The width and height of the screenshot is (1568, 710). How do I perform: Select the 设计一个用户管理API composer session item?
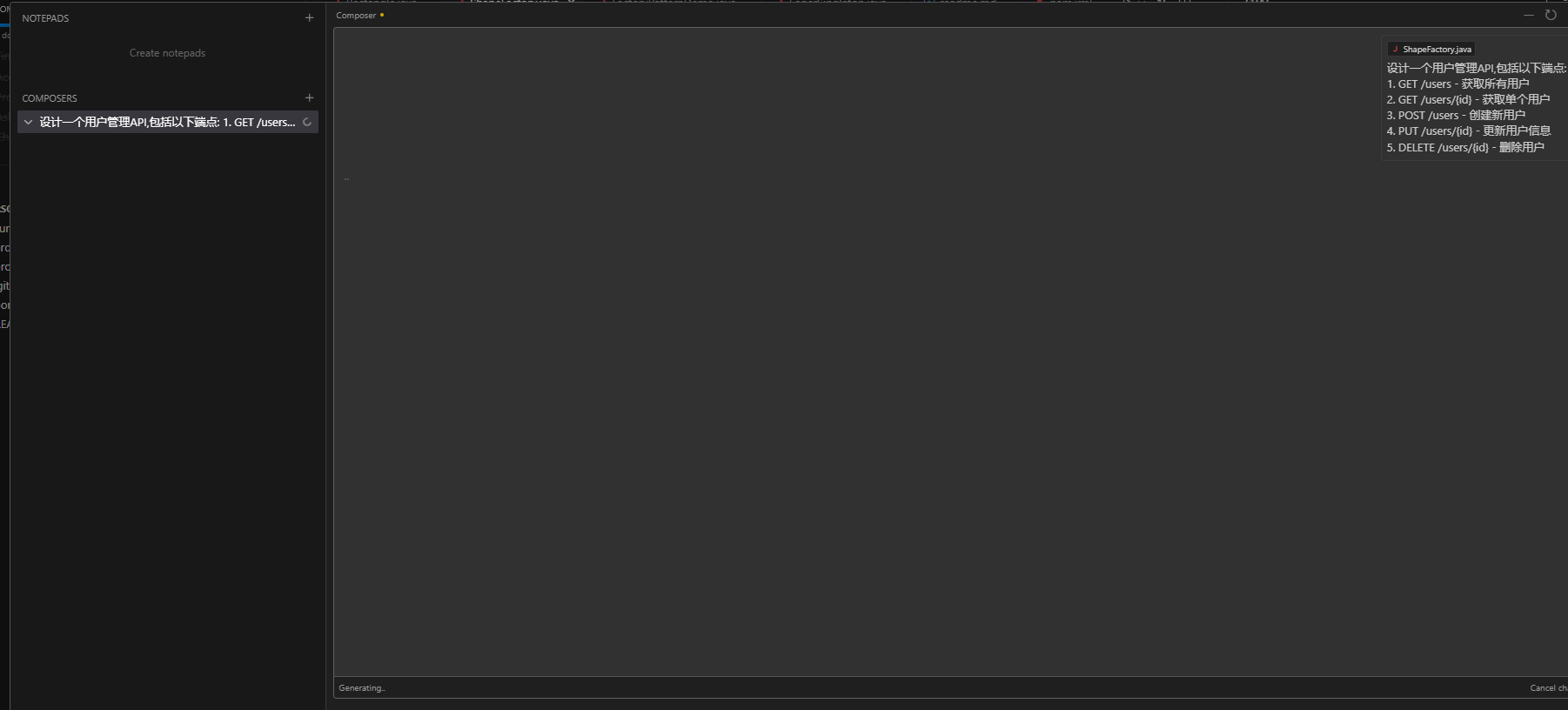168,122
